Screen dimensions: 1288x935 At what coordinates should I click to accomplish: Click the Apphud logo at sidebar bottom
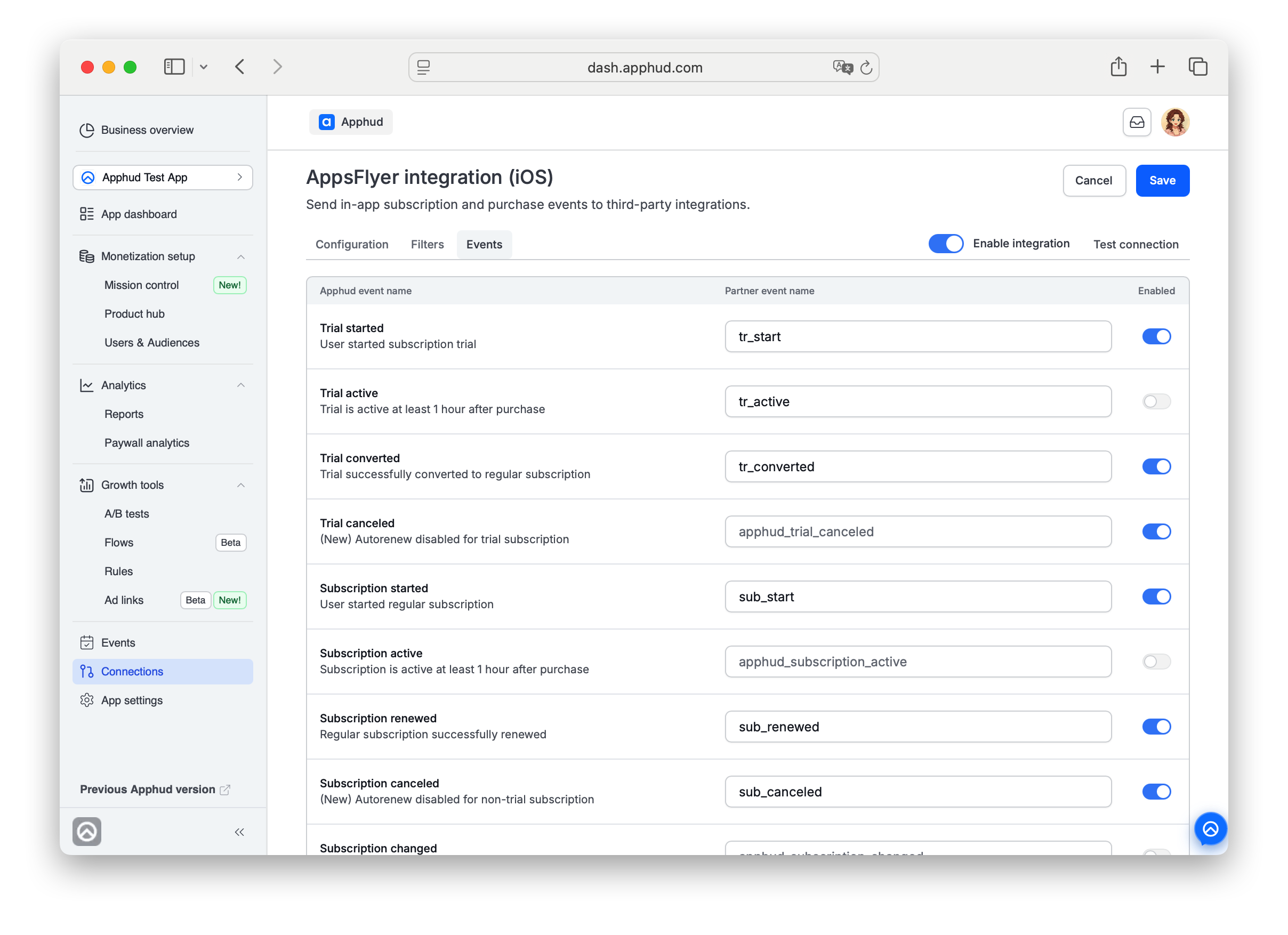(x=86, y=832)
